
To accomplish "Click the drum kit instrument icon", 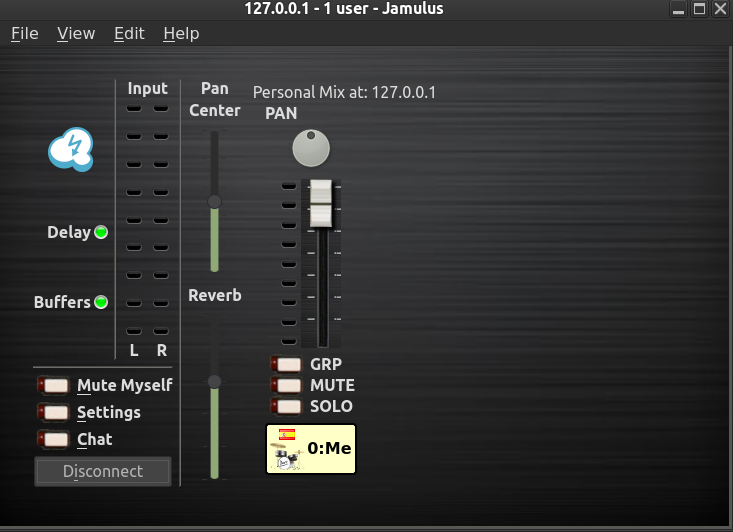I will (x=286, y=456).
